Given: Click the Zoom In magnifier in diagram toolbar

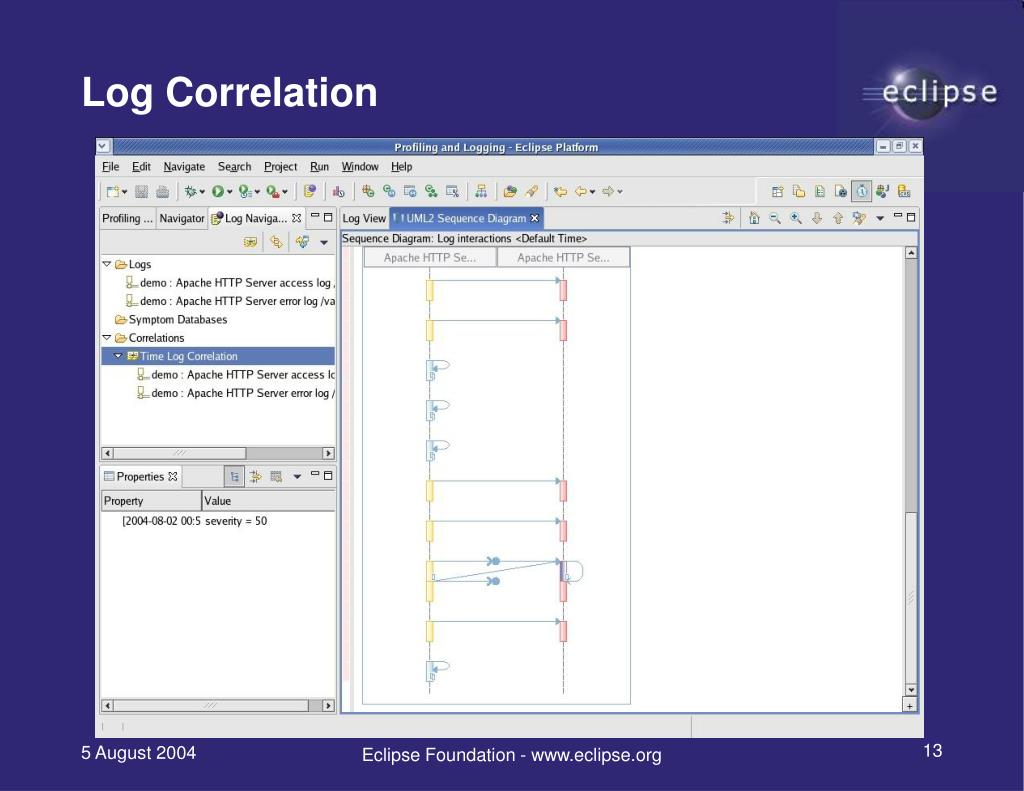Looking at the screenshot, I should 796,218.
